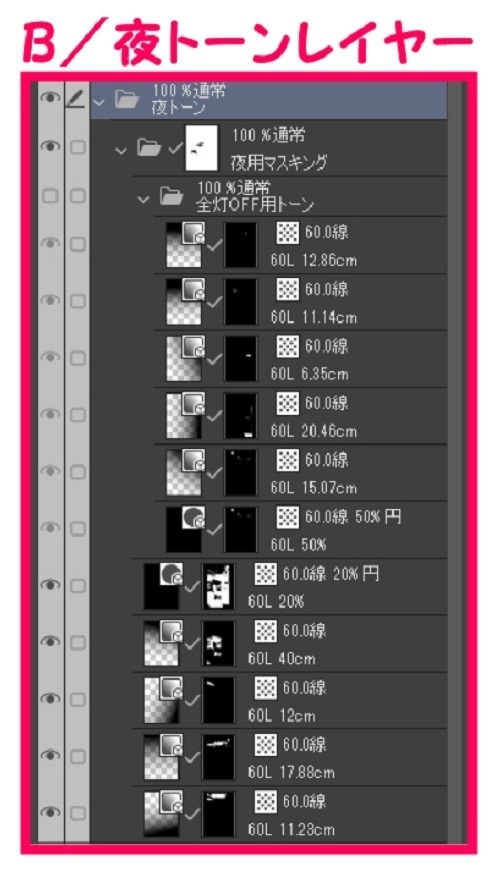Select the 60L 15.07cm layer name
This screenshot has height=878, width=500.
point(314,488)
